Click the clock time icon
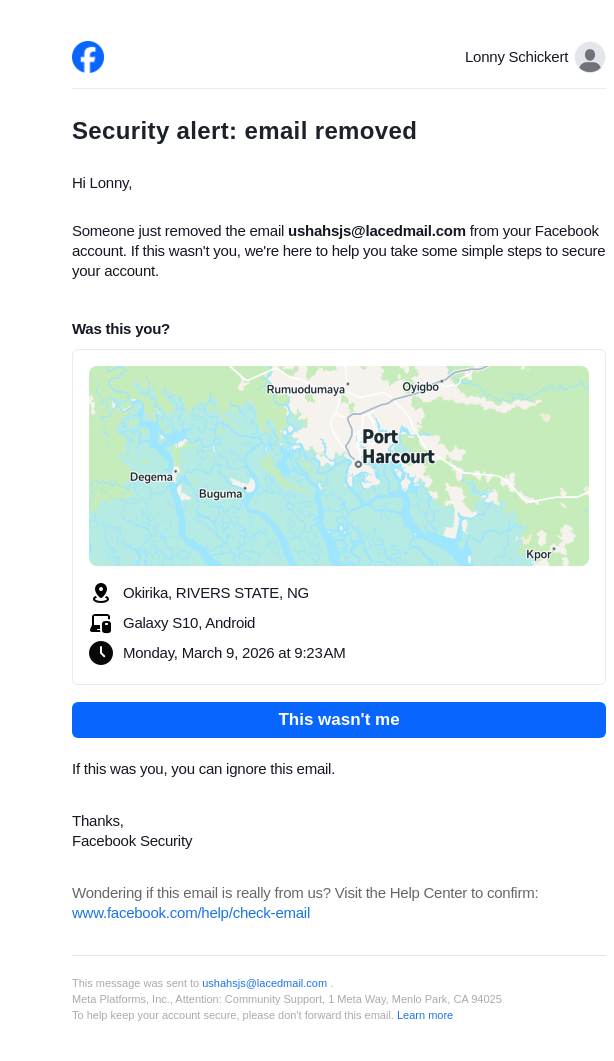The image size is (614, 1061). 100,653
